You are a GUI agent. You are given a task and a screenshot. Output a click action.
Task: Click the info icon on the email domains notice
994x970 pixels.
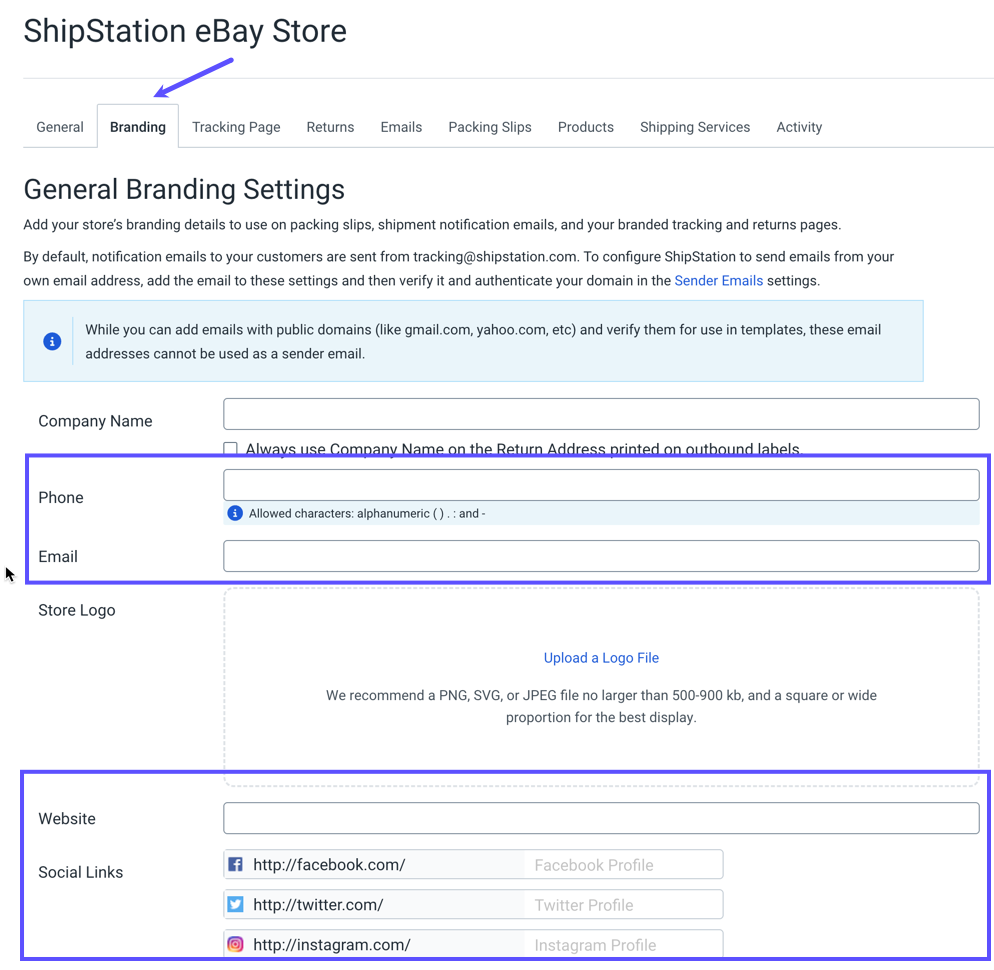coord(51,341)
